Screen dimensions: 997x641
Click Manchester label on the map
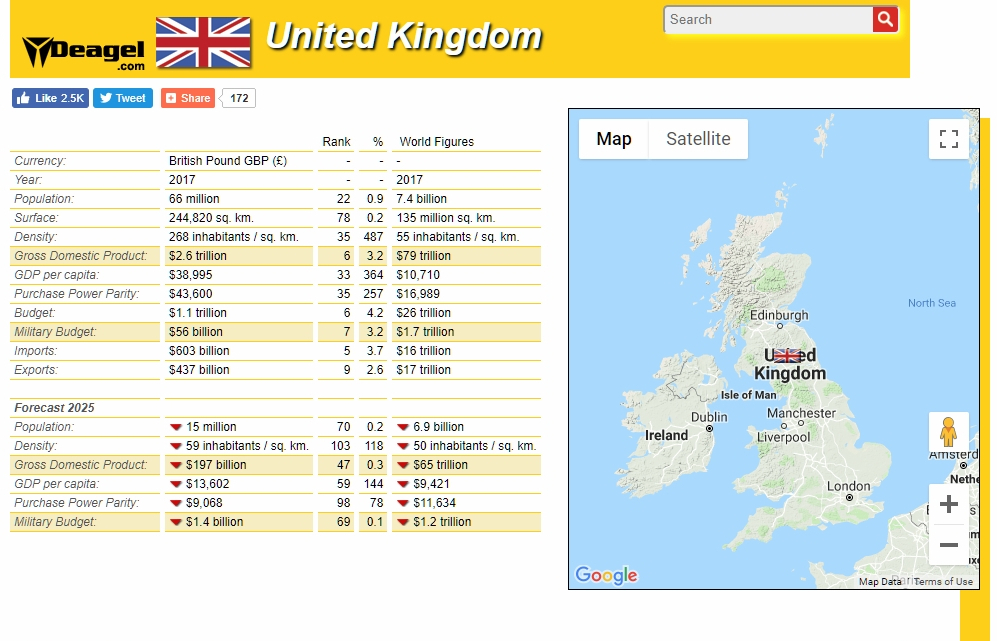click(x=801, y=413)
